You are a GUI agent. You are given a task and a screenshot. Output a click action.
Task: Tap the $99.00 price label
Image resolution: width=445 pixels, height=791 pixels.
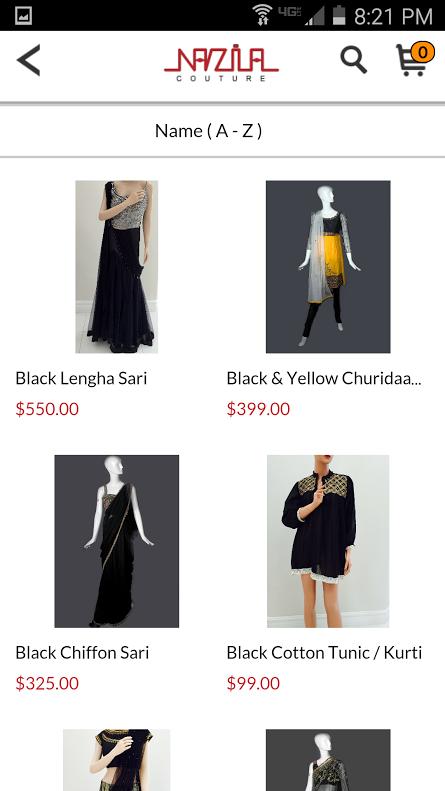253,684
